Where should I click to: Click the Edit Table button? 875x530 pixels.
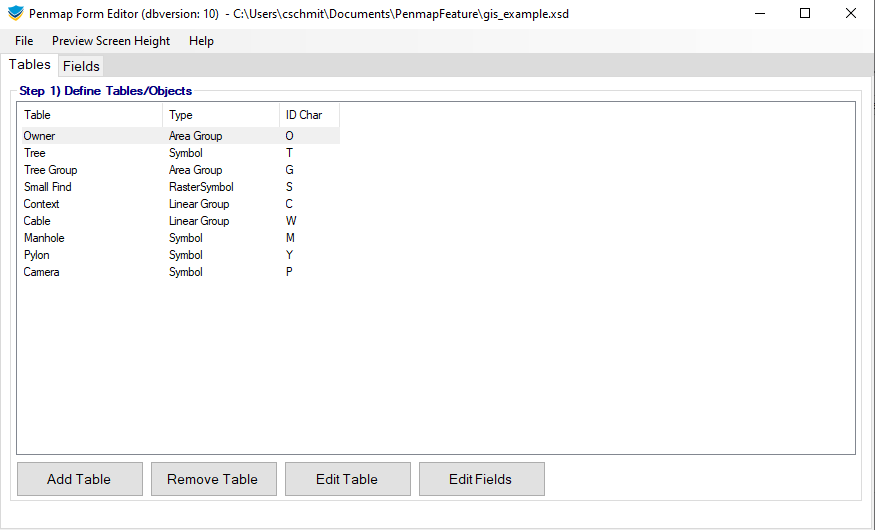[x=347, y=479]
